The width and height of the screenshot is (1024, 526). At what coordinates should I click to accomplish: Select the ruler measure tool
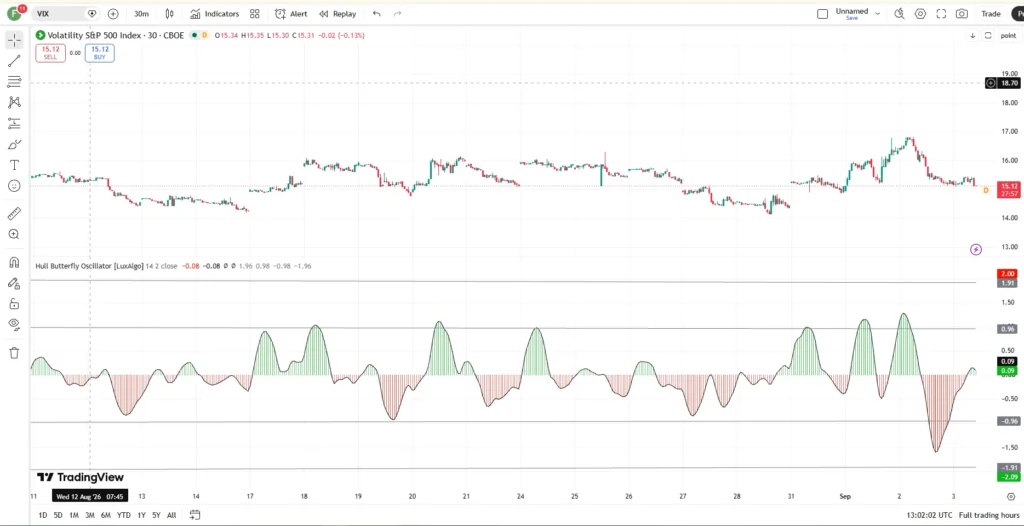point(14,214)
